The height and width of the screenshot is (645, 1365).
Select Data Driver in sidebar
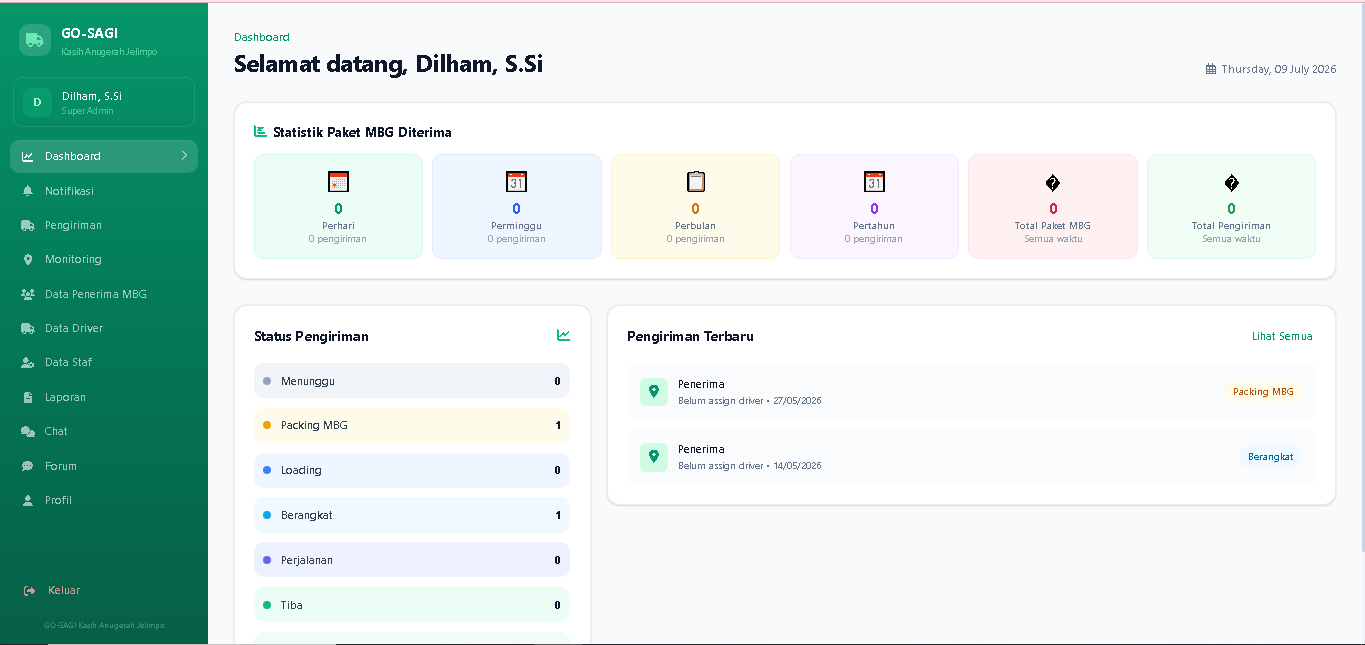point(104,328)
